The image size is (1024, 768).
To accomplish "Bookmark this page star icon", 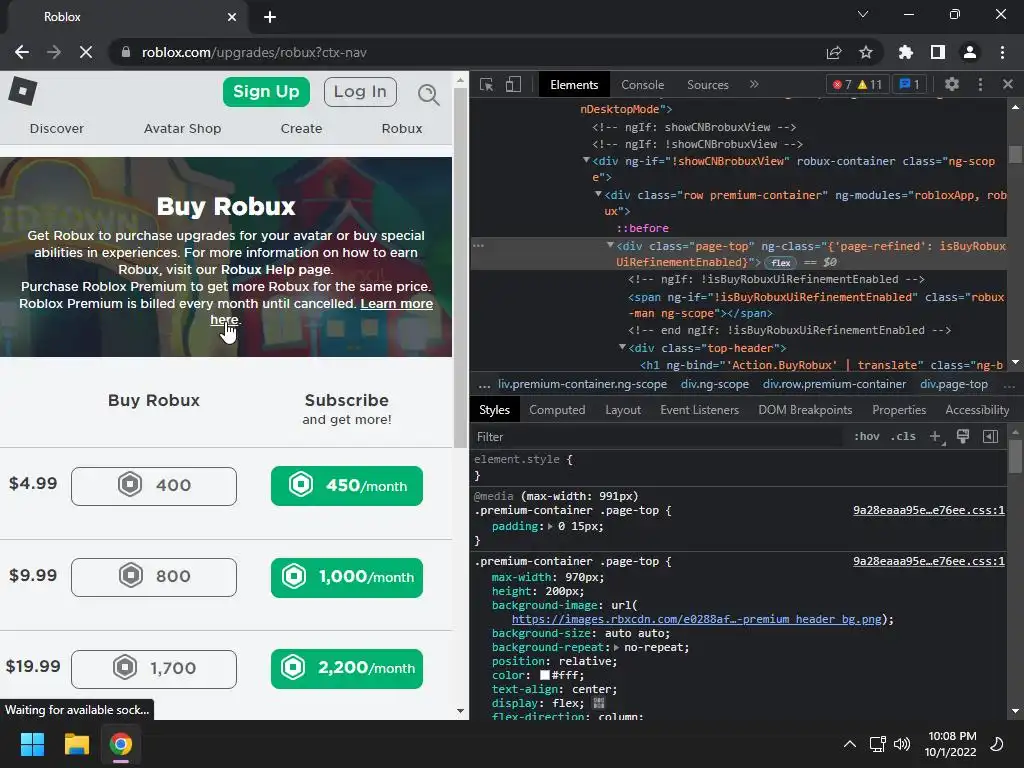I will pos(866,52).
